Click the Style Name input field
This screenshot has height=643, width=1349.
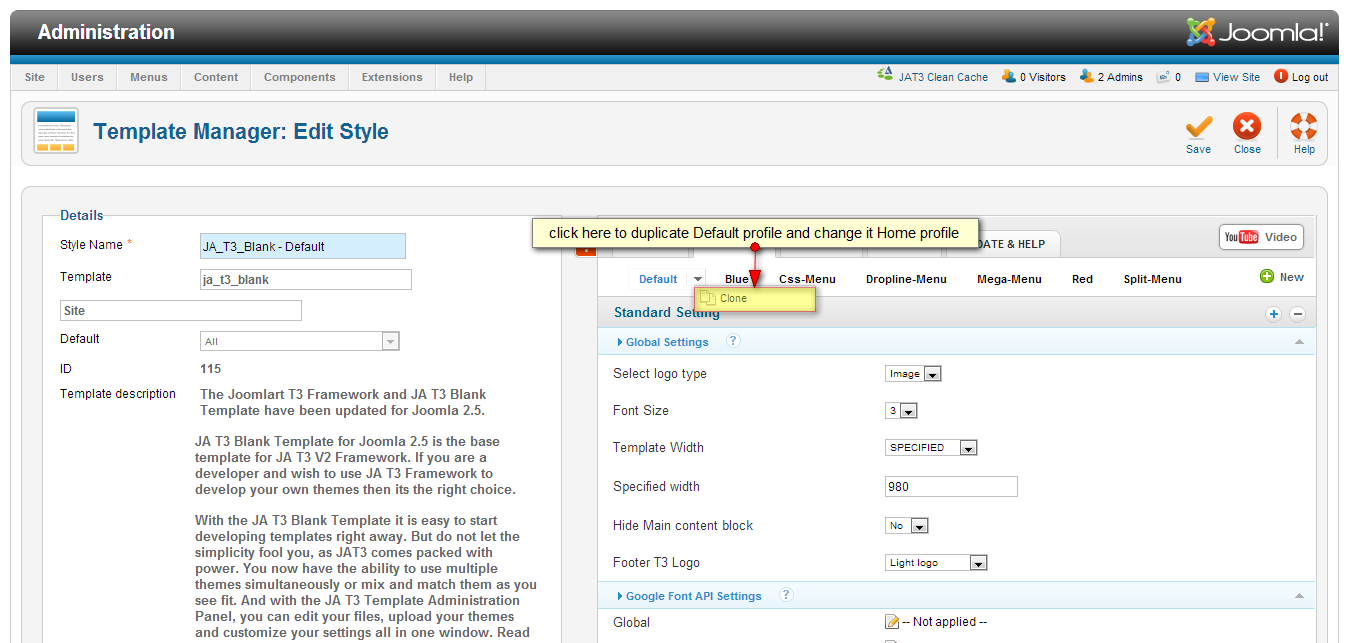pyautogui.click(x=303, y=246)
